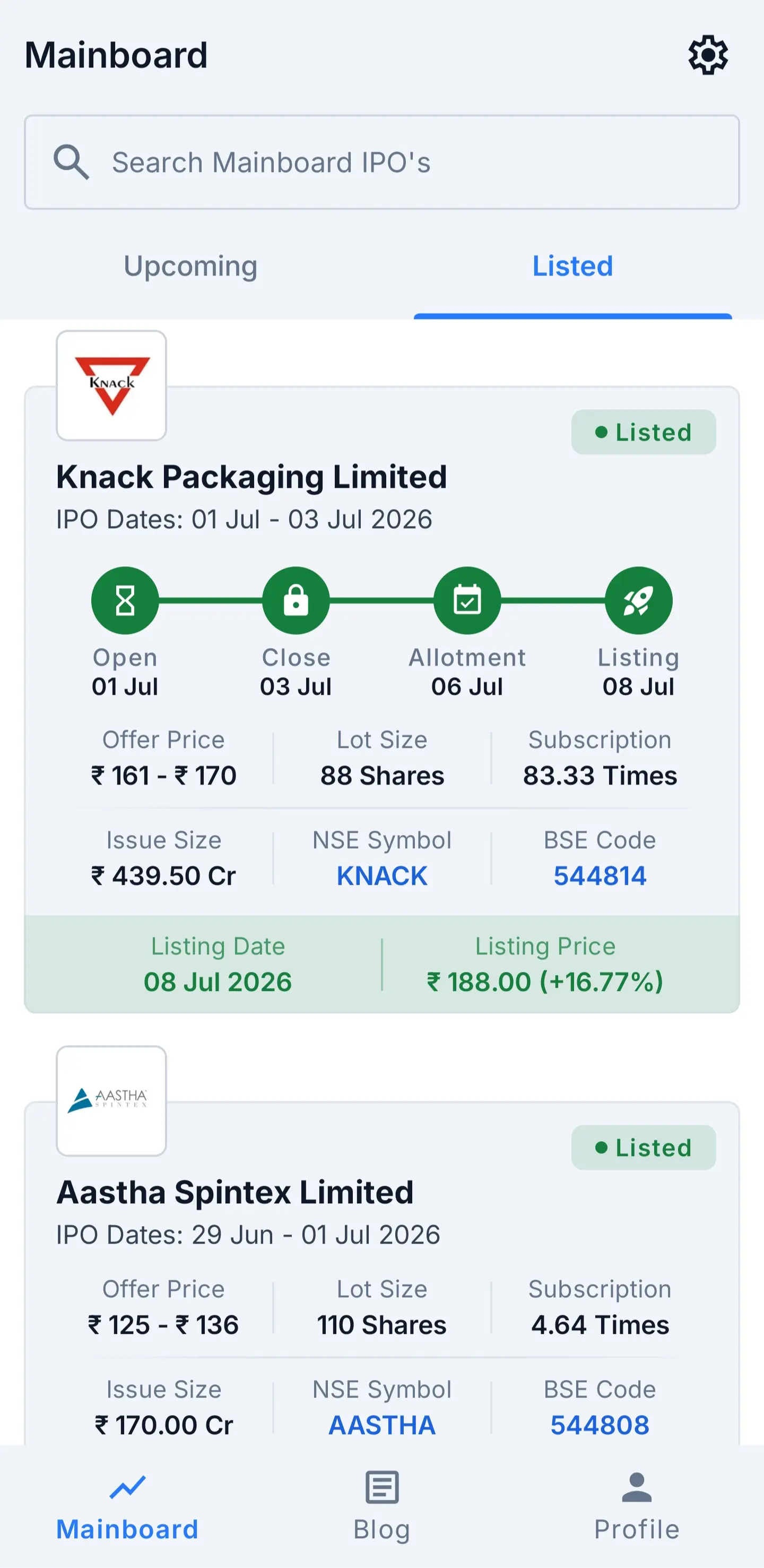The width and height of the screenshot is (764, 1568).
Task: Open the Aastha Spintex logo thumbnail
Action: click(111, 1101)
